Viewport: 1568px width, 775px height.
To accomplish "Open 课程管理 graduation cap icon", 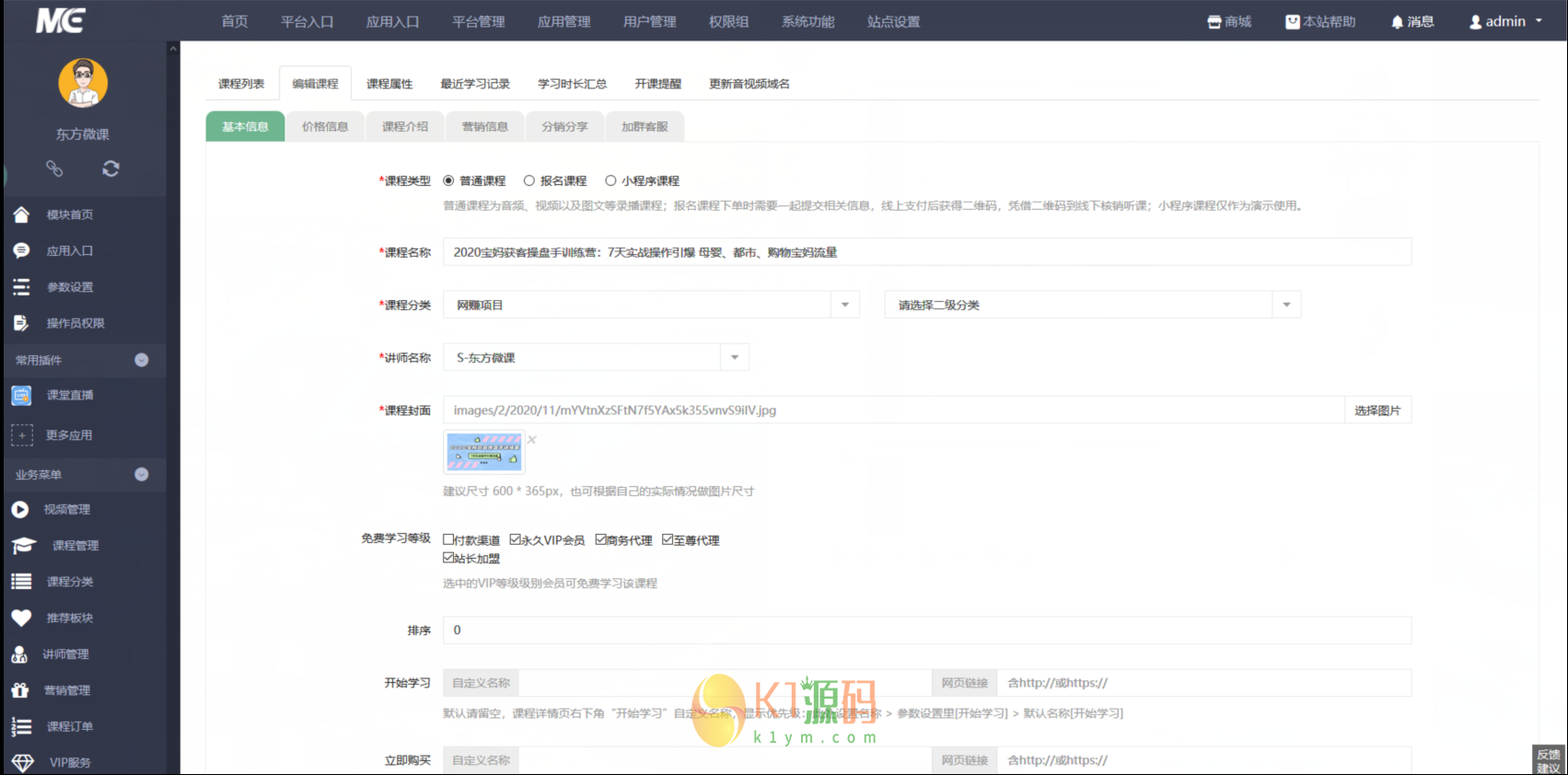I will pos(24,546).
